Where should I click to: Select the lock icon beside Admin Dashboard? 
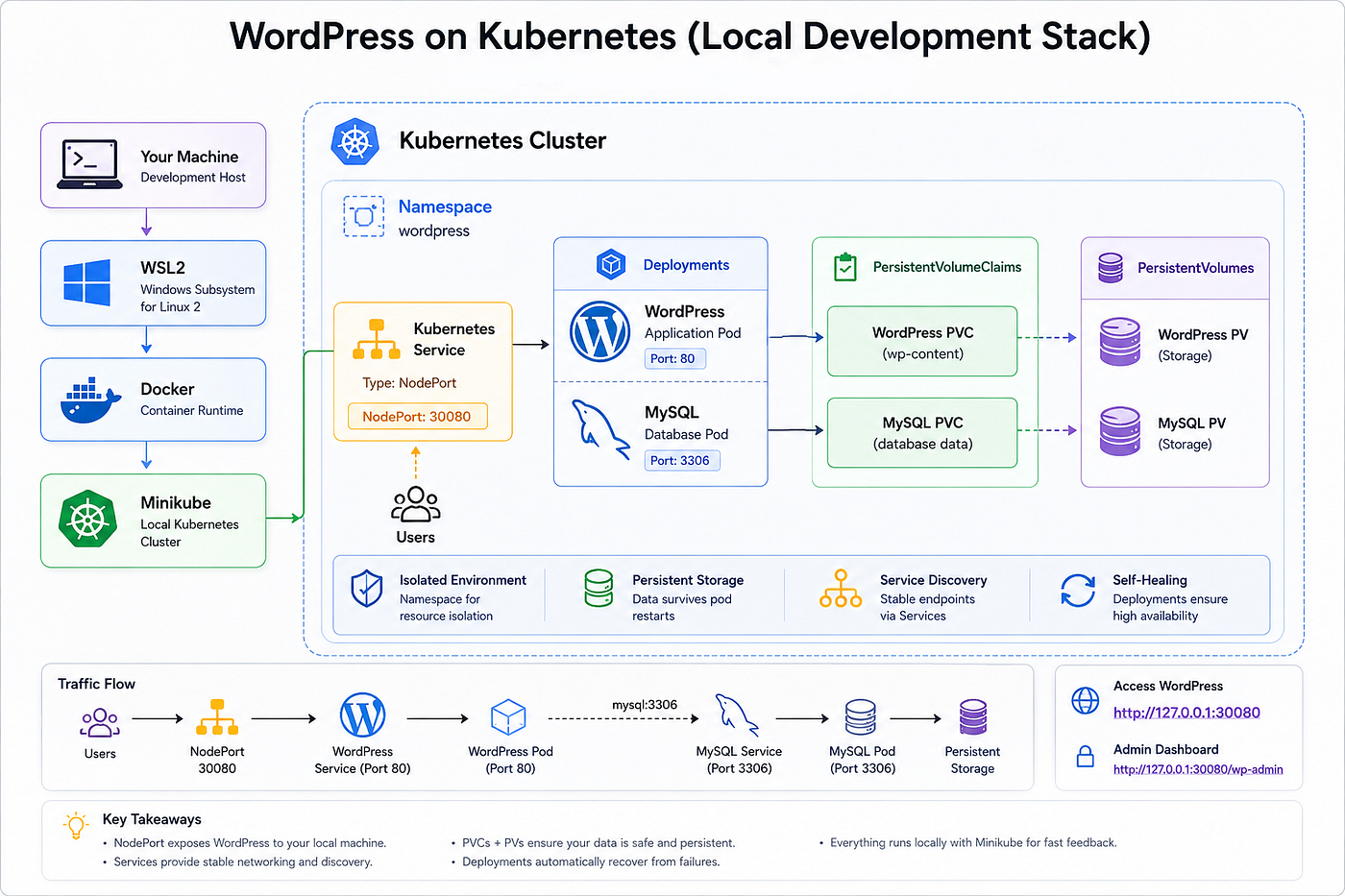pos(1086,756)
